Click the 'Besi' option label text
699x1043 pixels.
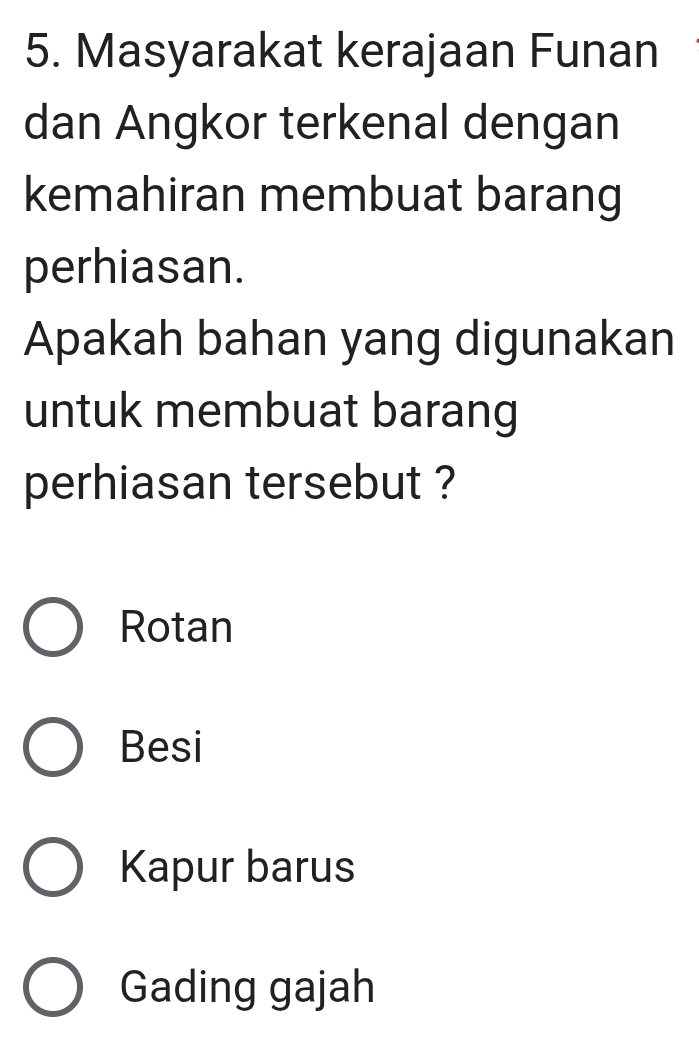pyautogui.click(x=160, y=748)
